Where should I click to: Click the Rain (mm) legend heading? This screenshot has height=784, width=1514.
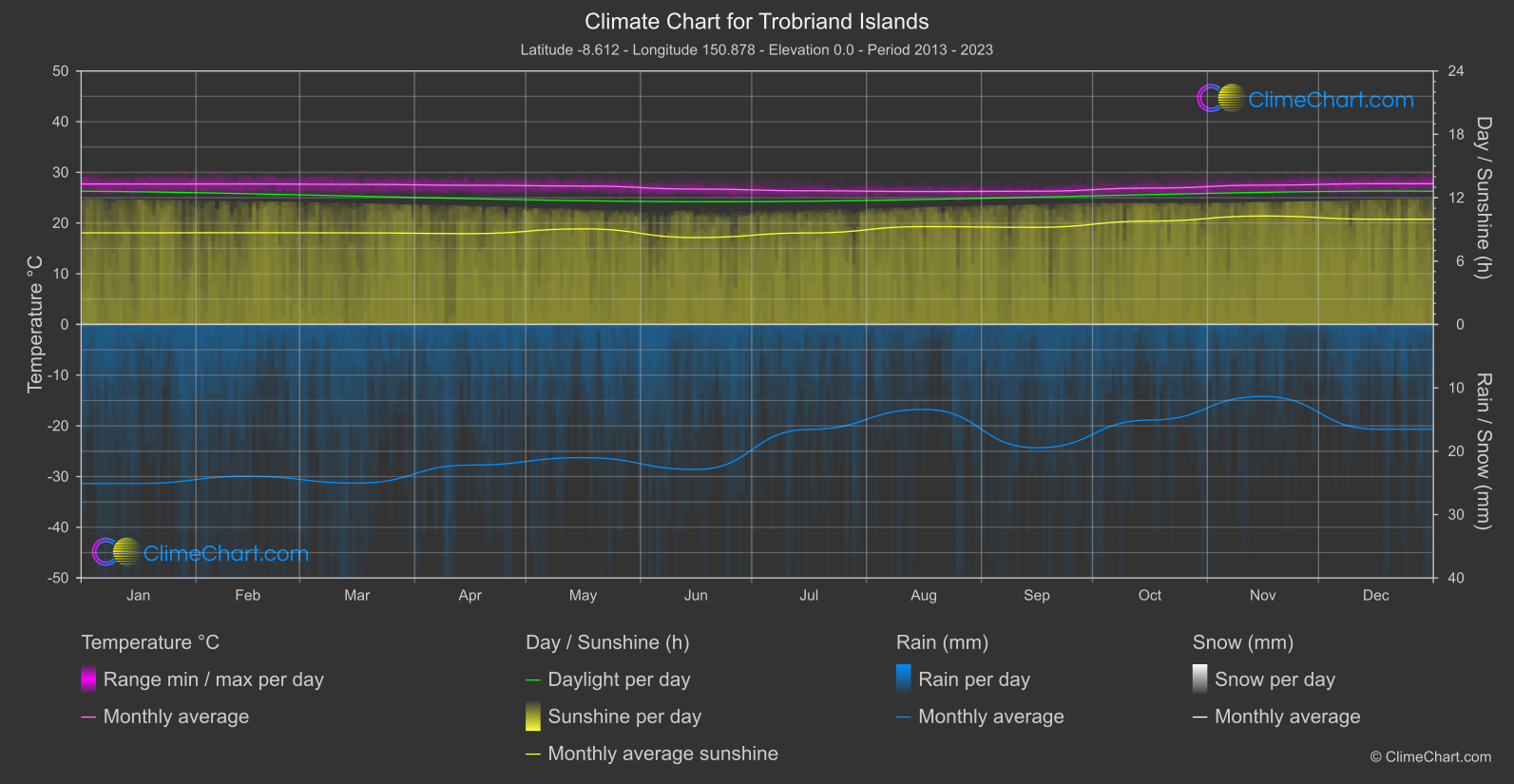(x=942, y=642)
